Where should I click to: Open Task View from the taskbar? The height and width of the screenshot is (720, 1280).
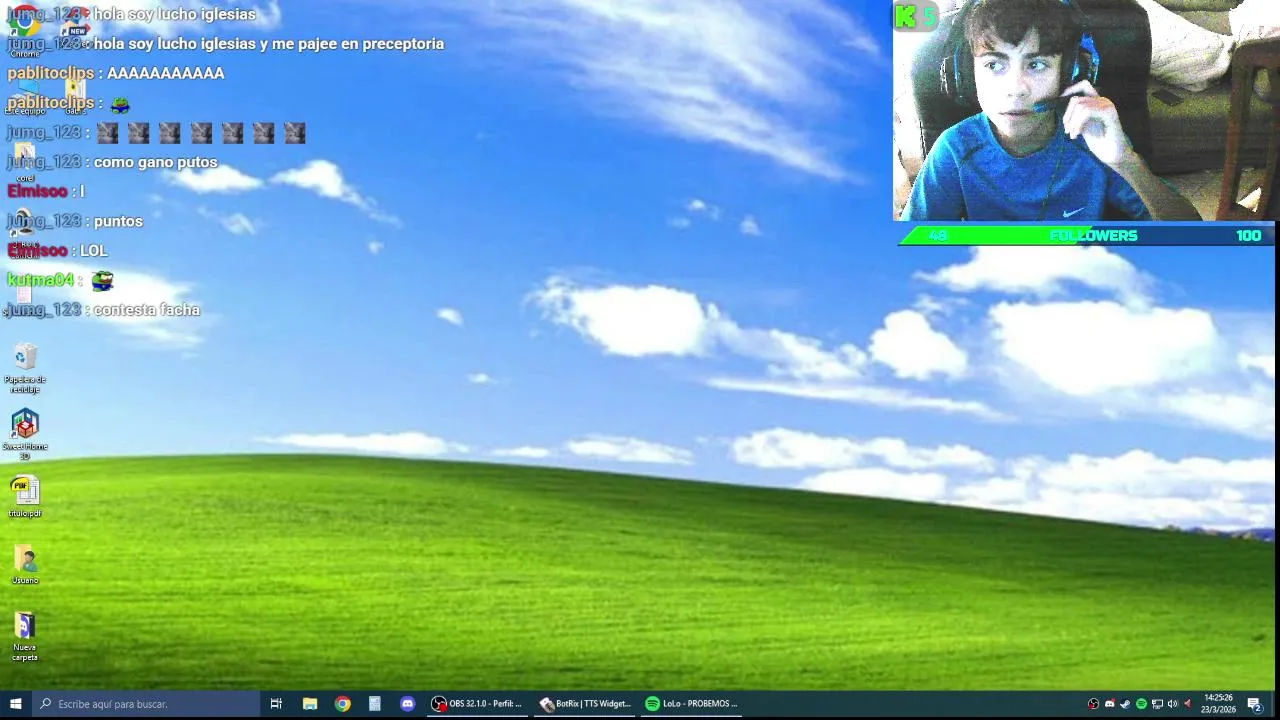click(x=276, y=704)
